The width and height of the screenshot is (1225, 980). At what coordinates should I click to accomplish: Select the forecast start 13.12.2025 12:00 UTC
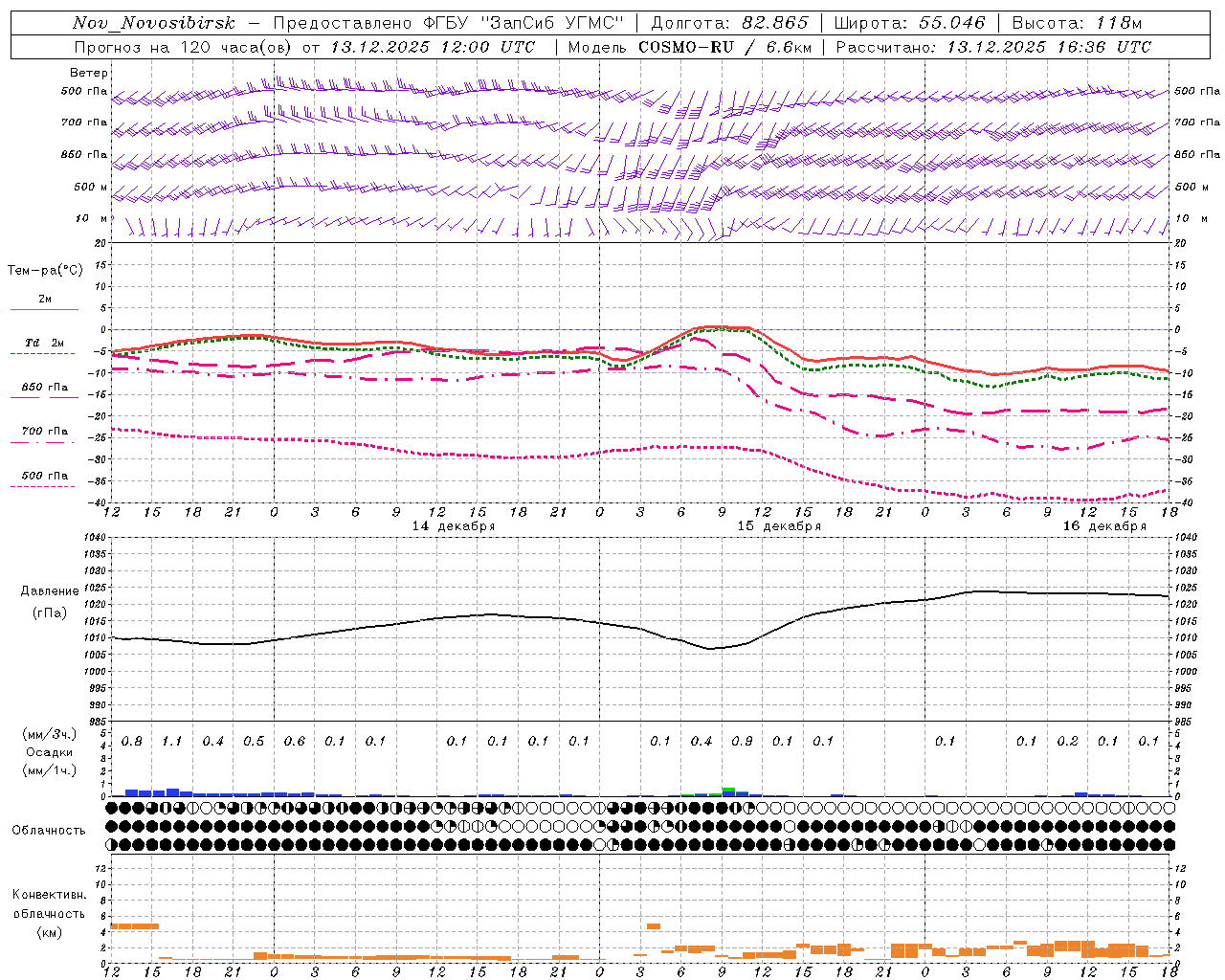433,47
